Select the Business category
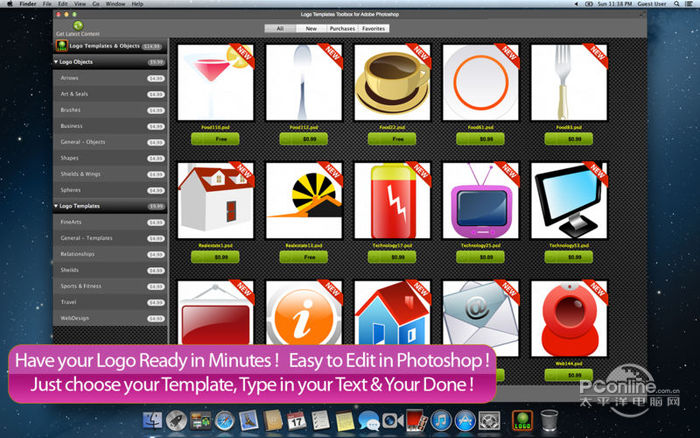Image resolution: width=700 pixels, height=438 pixels. tap(110, 126)
